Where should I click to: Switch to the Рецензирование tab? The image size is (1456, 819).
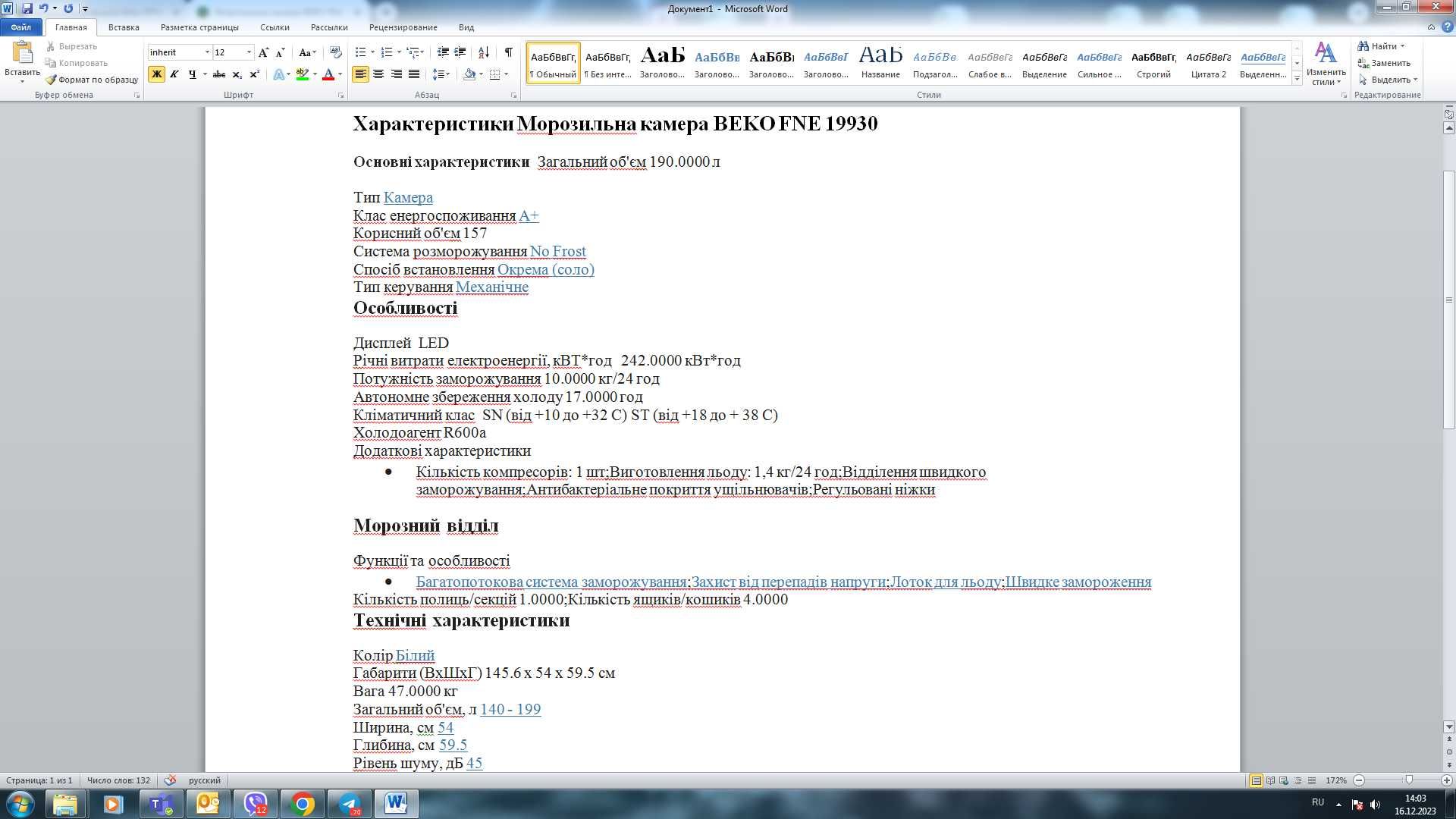[x=403, y=27]
